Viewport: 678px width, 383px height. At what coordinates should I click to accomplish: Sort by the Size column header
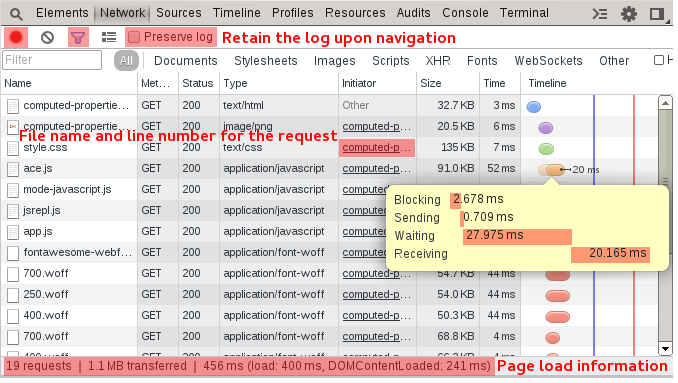(448, 83)
